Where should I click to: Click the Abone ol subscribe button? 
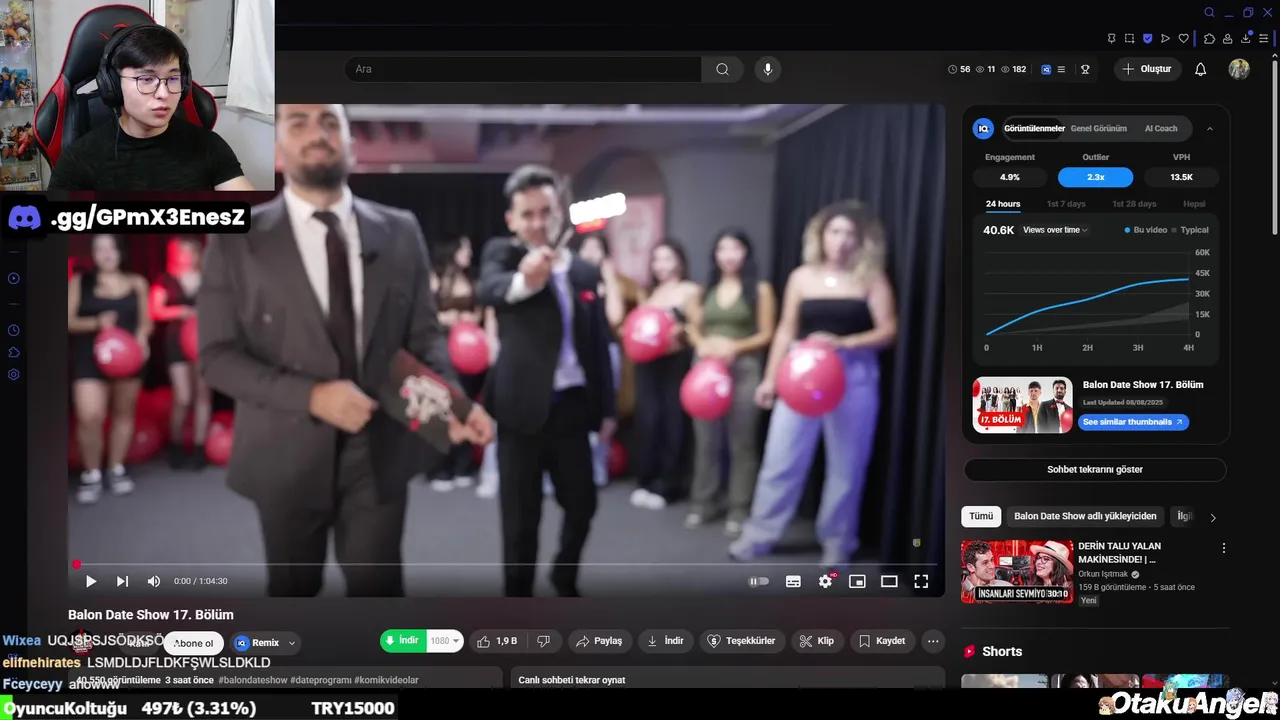click(194, 643)
